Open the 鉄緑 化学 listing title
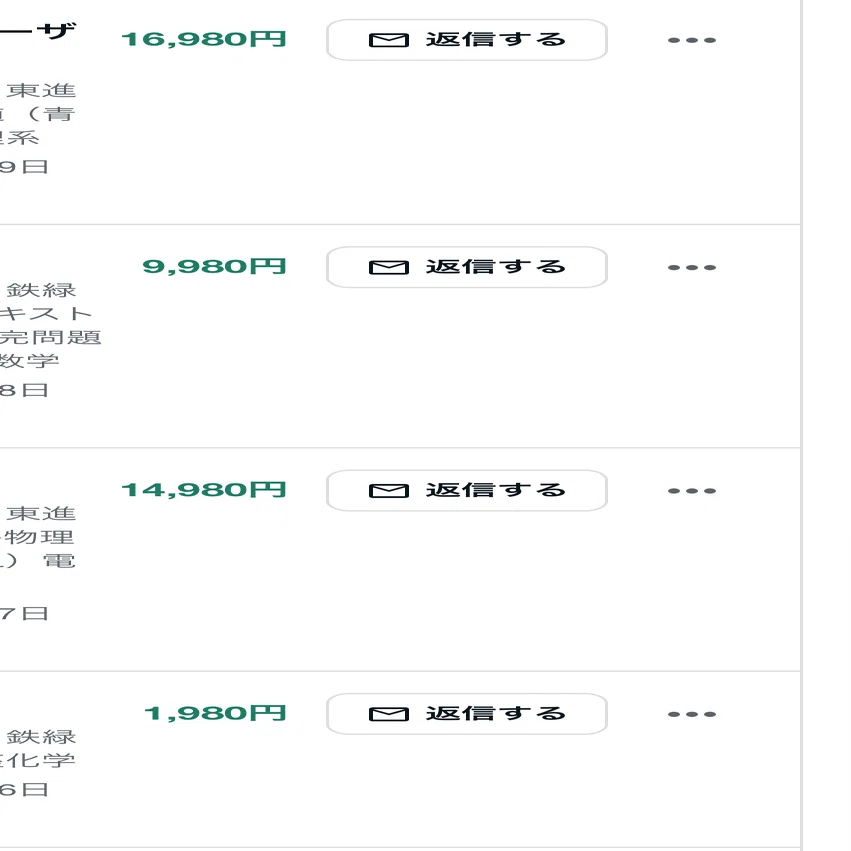 tap(38, 748)
